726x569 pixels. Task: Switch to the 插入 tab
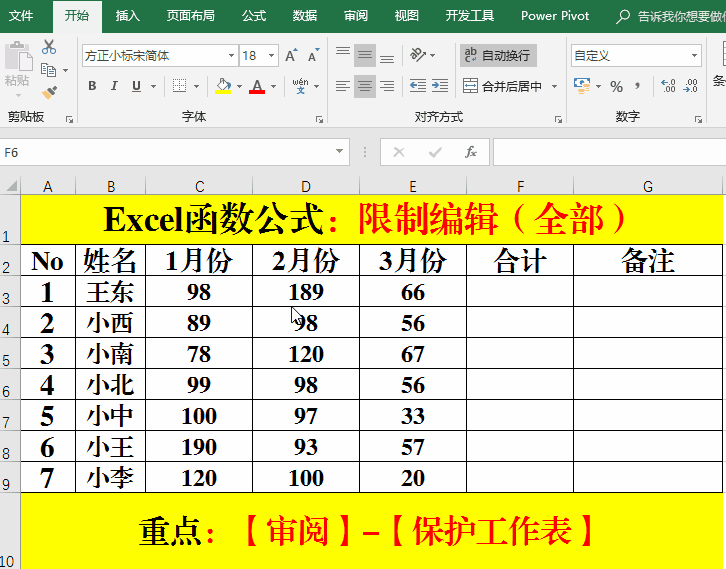pyautogui.click(x=127, y=16)
